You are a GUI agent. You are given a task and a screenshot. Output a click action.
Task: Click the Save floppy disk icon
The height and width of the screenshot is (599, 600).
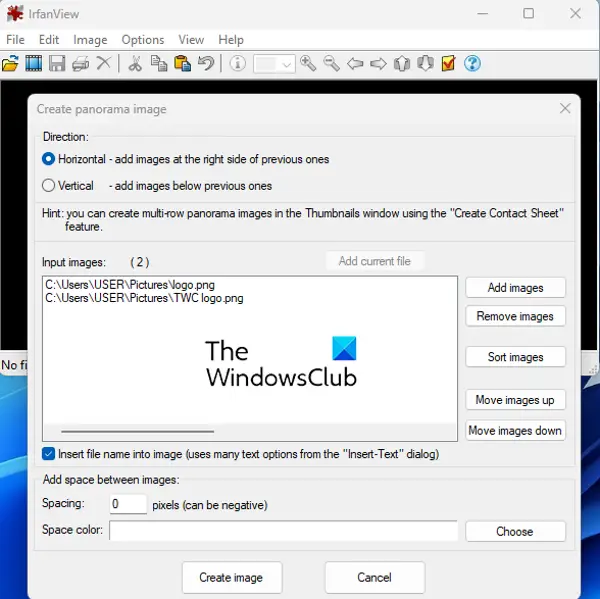pos(57,64)
